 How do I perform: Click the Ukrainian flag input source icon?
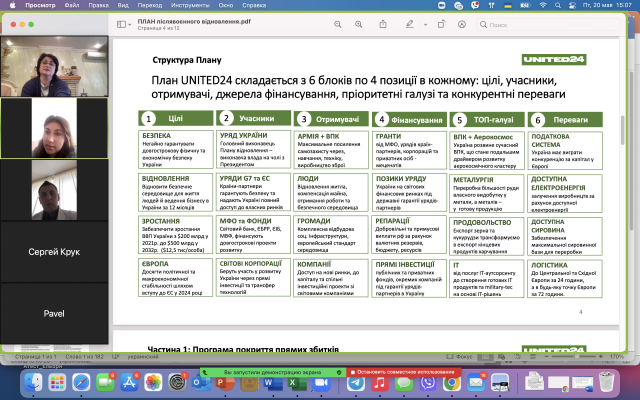point(509,5)
